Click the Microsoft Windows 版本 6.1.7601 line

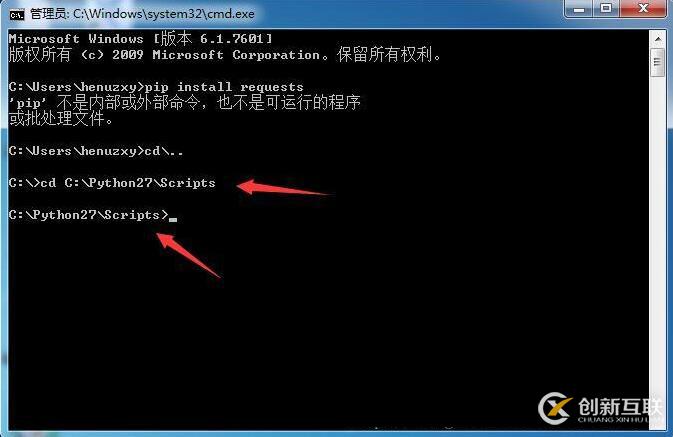(x=140, y=39)
